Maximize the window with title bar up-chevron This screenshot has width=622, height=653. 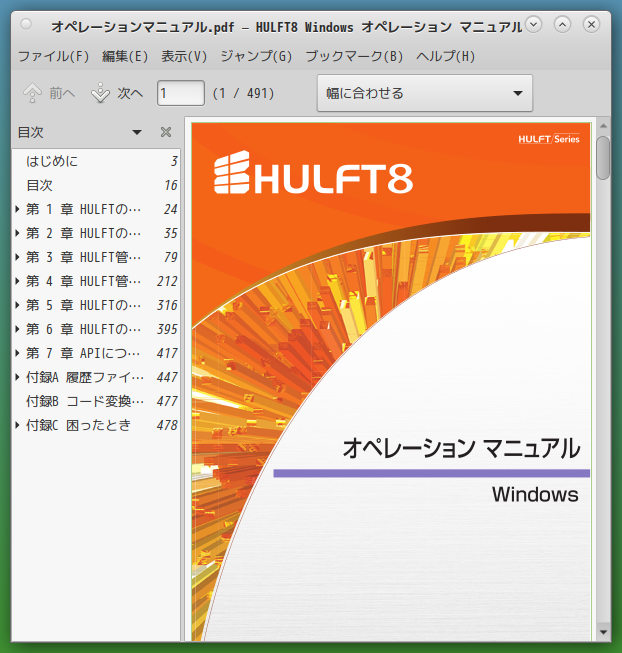(562, 25)
